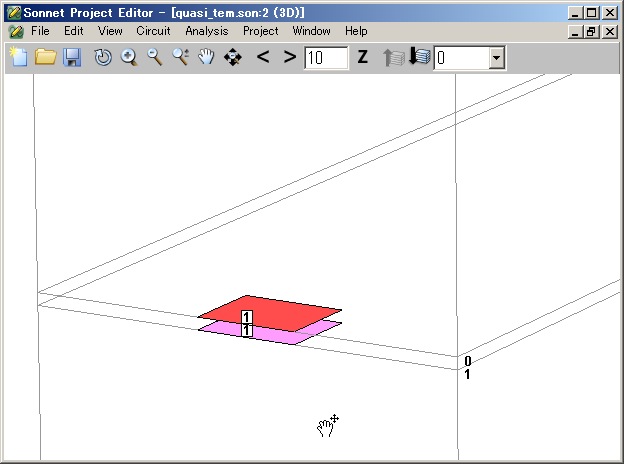Open the Help menu

tap(356, 31)
